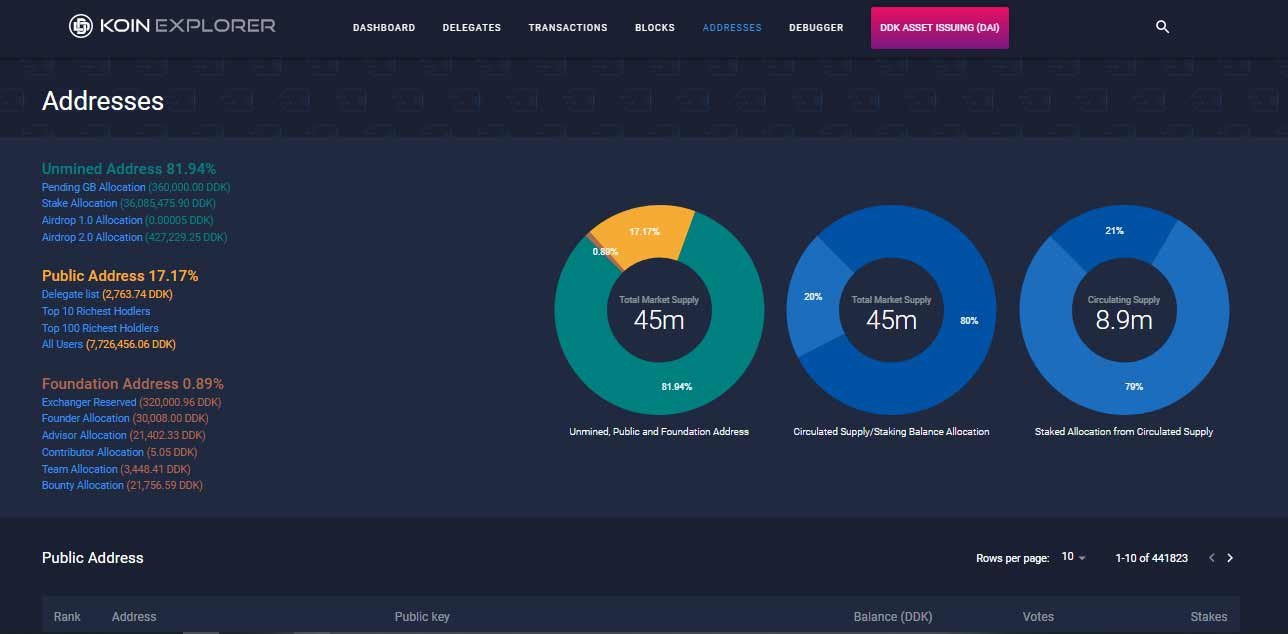Open the Bounty Allocation link

pyautogui.click(x=83, y=485)
